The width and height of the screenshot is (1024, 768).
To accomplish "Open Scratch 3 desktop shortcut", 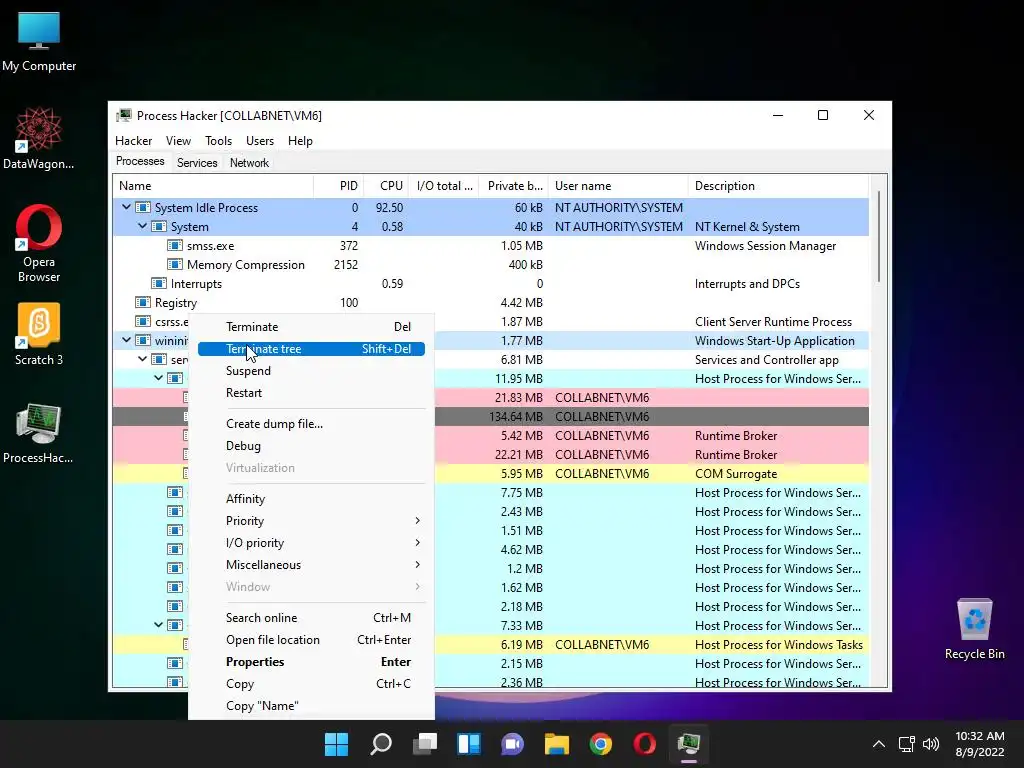I will click(x=39, y=334).
